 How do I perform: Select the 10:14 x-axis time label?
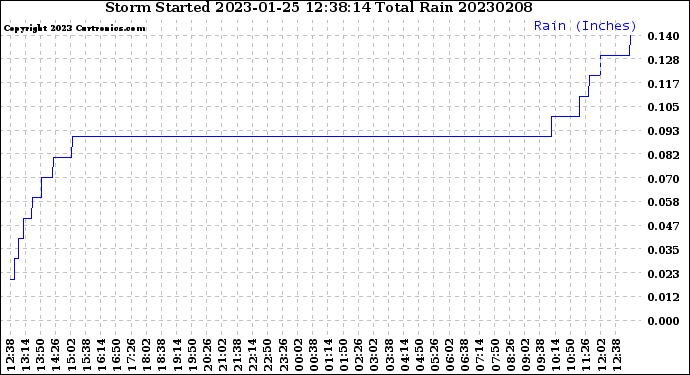555,355
